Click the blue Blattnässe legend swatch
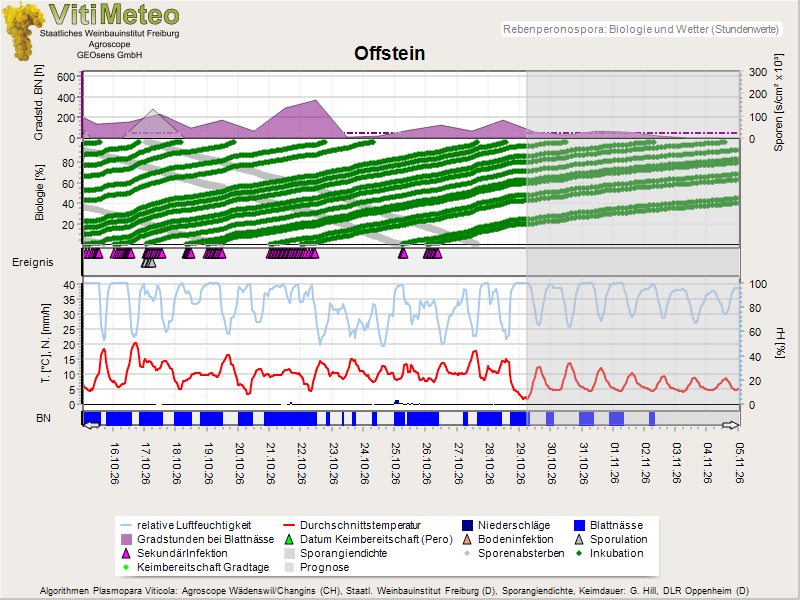Image resolution: width=800 pixels, height=600 pixels. coord(579,525)
